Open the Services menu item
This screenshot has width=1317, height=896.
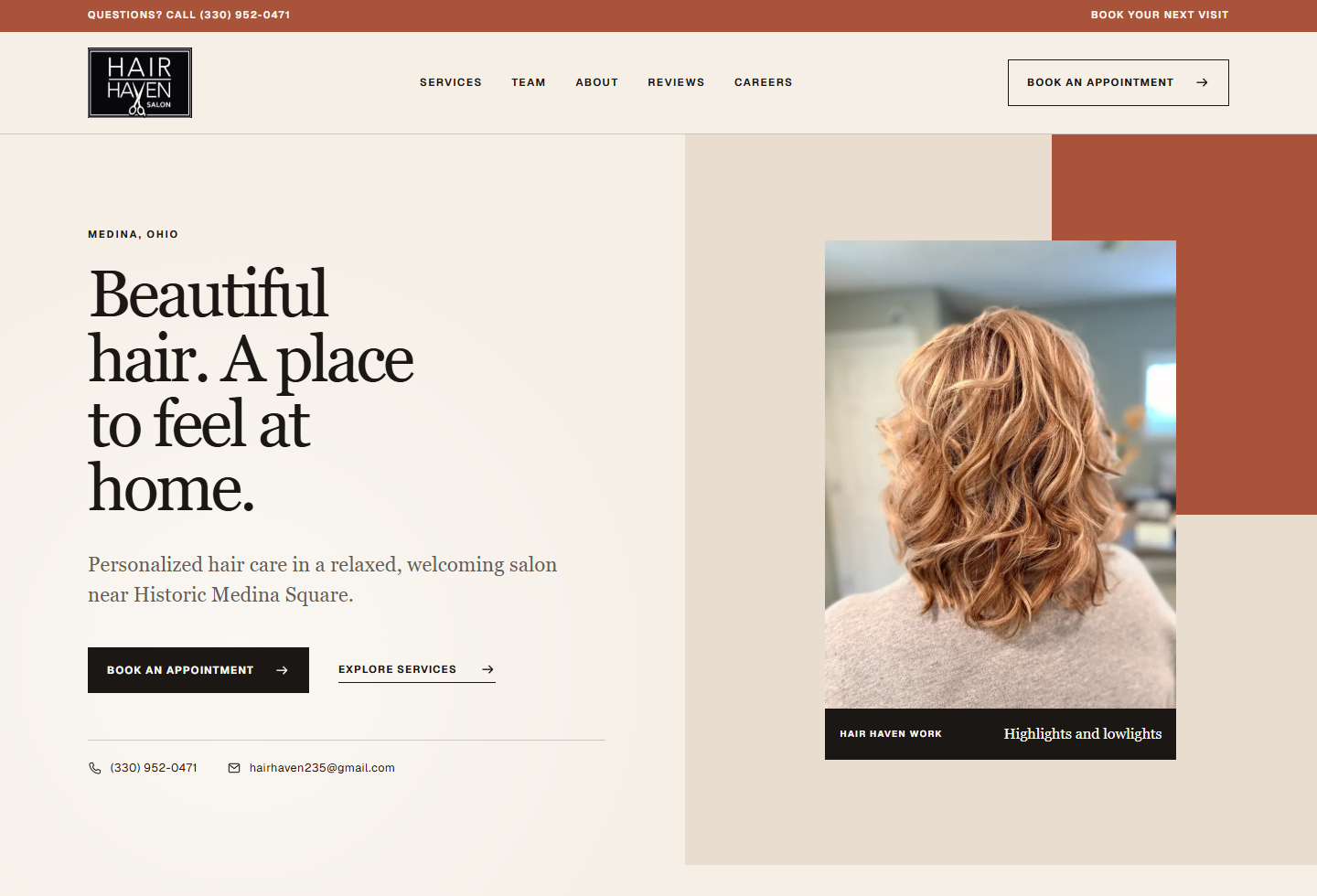451,82
